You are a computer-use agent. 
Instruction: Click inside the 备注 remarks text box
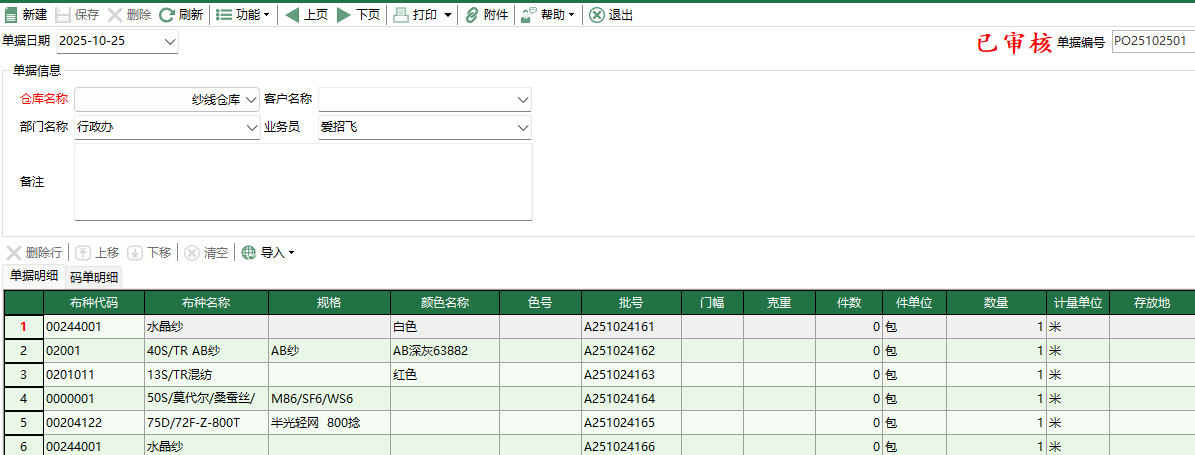pyautogui.click(x=303, y=181)
